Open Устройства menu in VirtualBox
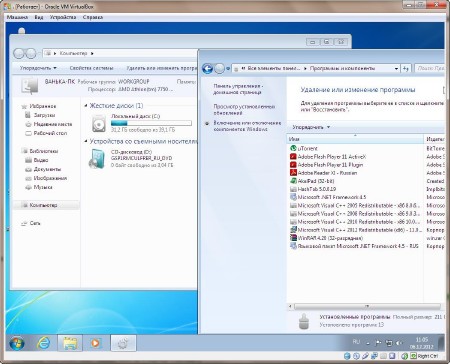450x364 pixels. click(63, 17)
